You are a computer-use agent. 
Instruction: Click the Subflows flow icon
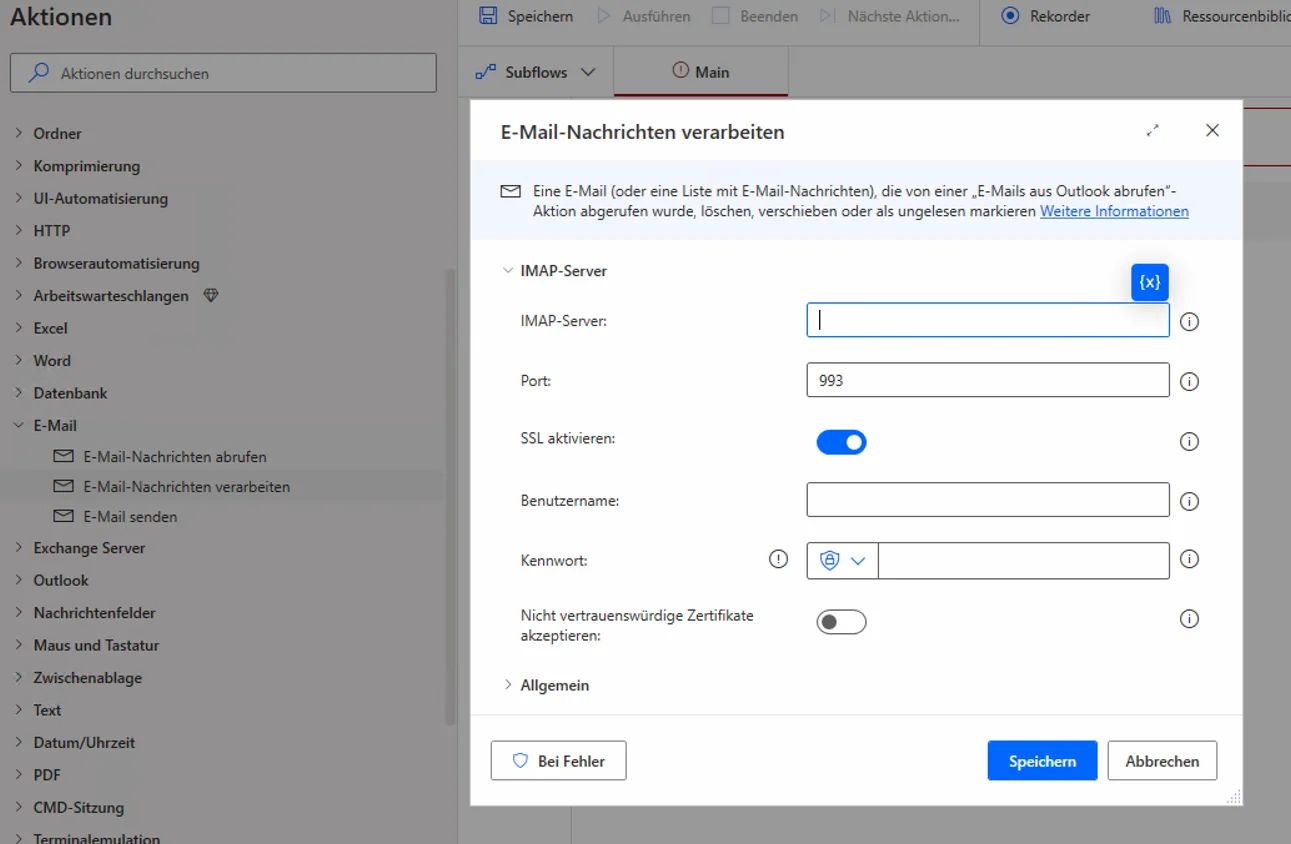pyautogui.click(x=485, y=72)
